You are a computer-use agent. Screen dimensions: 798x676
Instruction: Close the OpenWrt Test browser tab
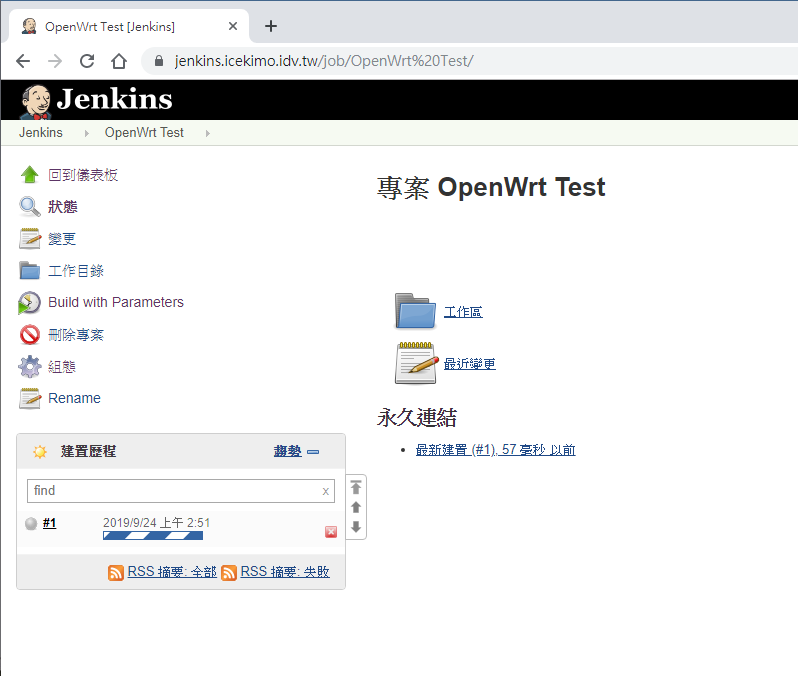(233, 26)
